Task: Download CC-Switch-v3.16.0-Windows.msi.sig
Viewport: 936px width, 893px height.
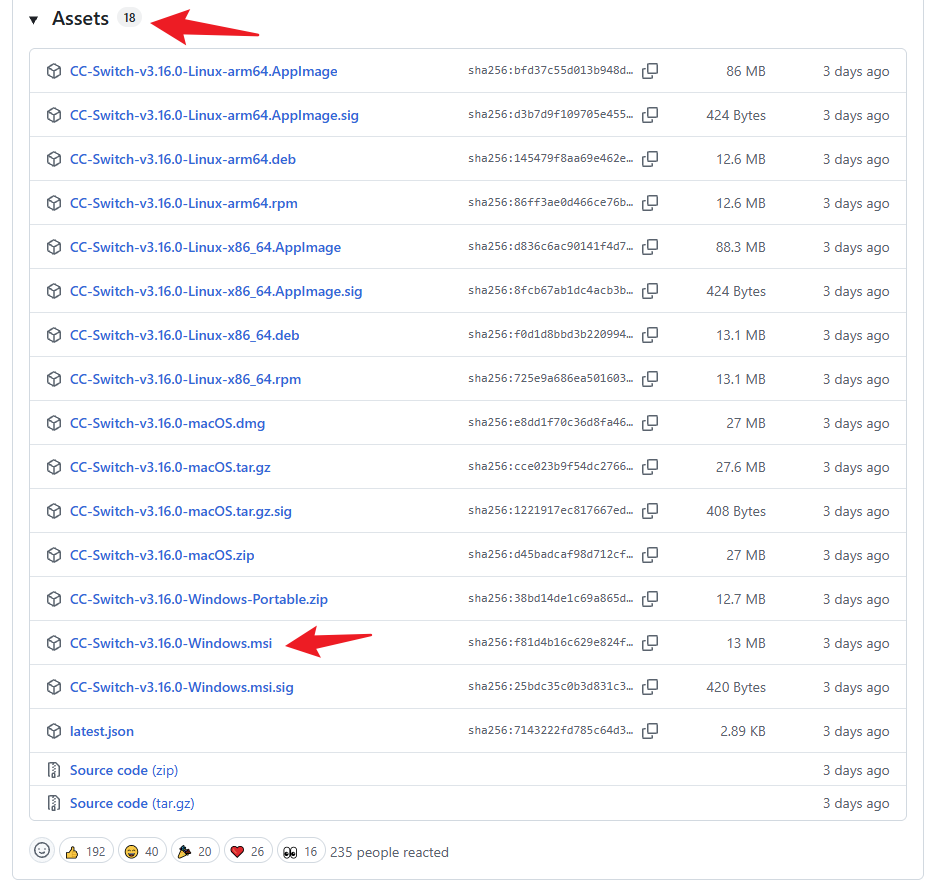Action: point(182,687)
